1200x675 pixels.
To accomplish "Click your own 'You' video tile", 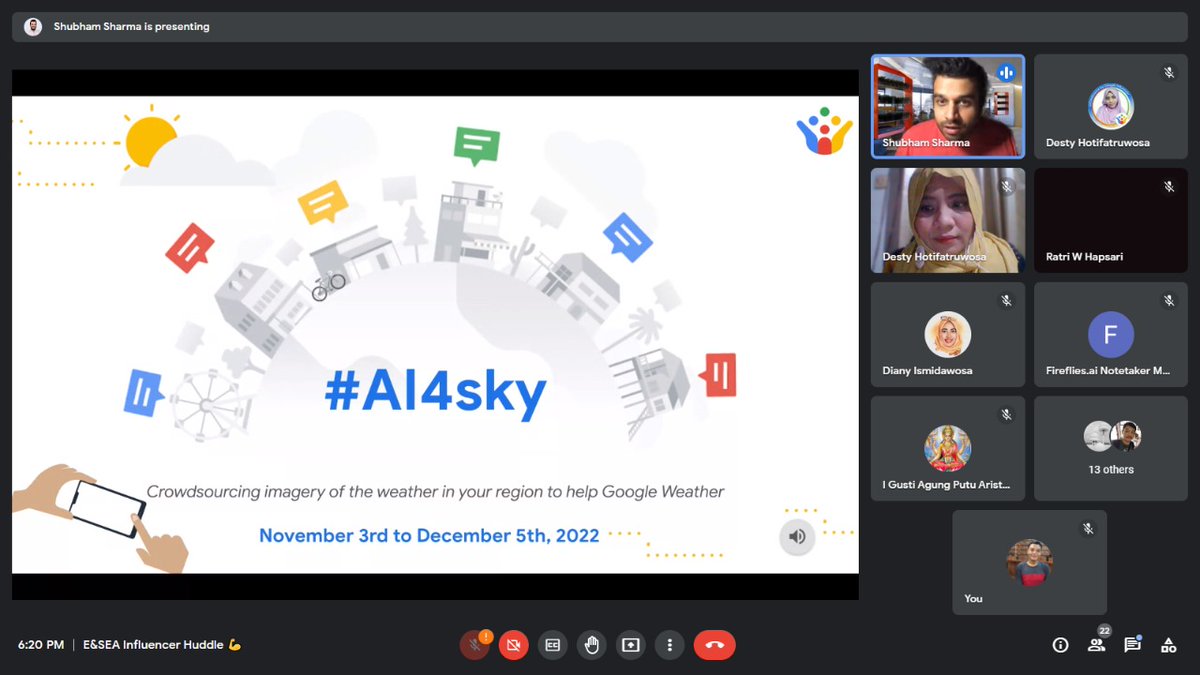I will tap(1029, 562).
